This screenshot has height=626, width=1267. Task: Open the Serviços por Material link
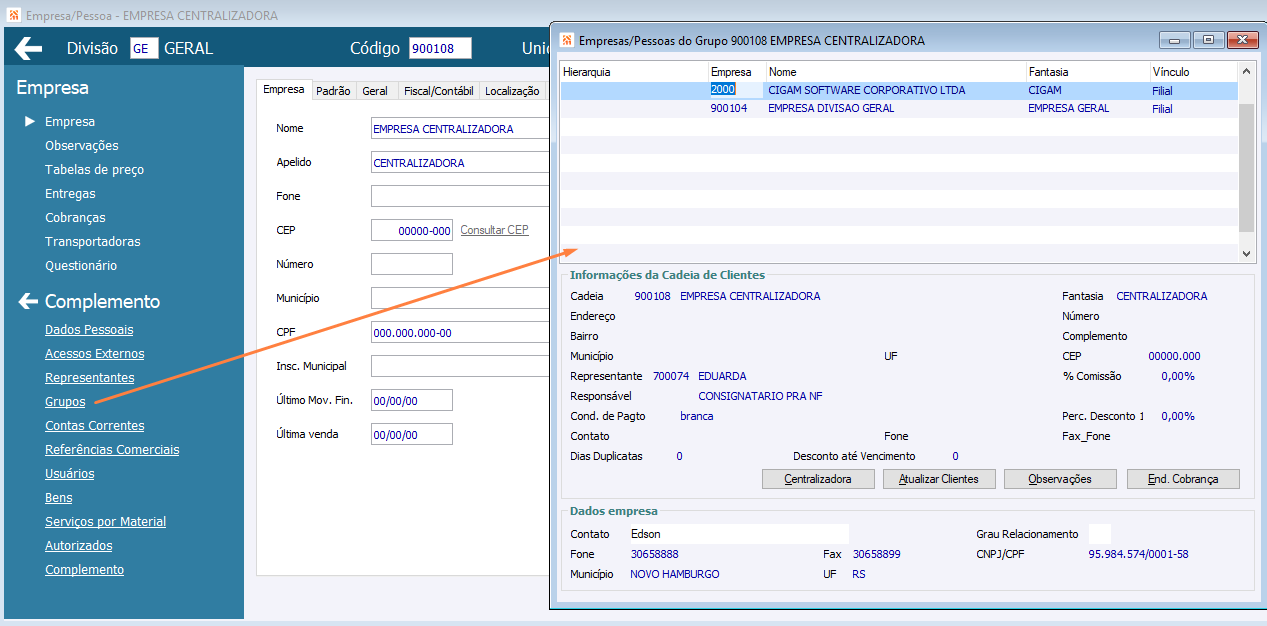click(x=106, y=522)
